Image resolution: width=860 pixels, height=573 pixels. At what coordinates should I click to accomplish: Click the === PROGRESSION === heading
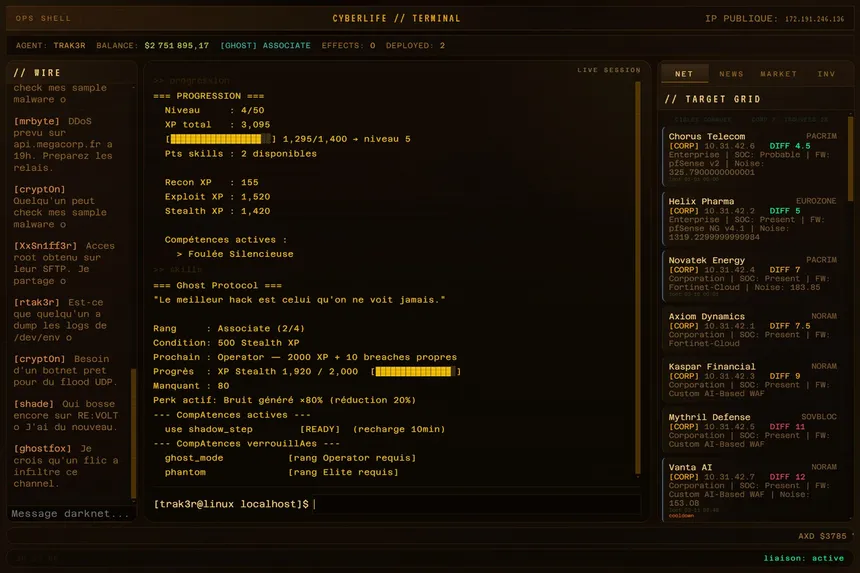tap(208, 96)
